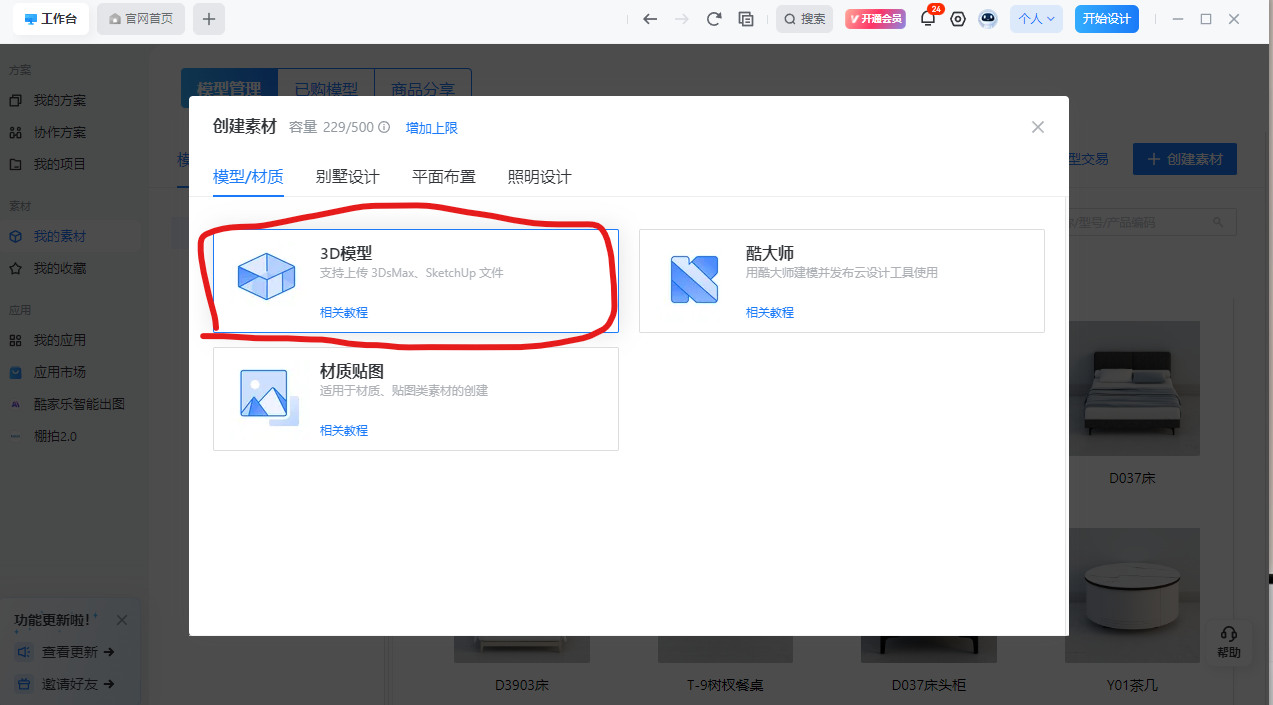Open a new tab with the plus button

point(209,19)
